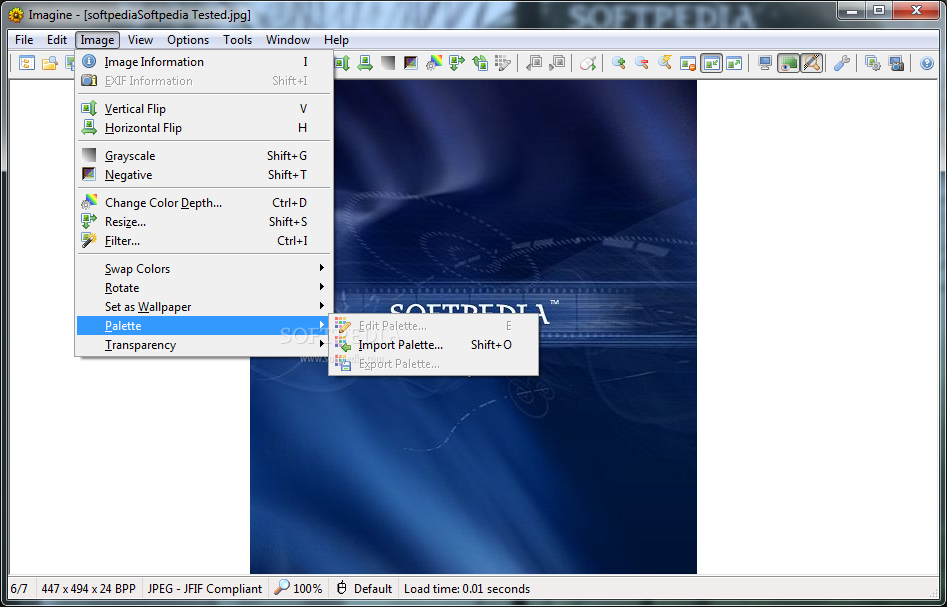Click the highlighted Palette submenu entry
The image size is (947, 607).
pyautogui.click(x=204, y=326)
